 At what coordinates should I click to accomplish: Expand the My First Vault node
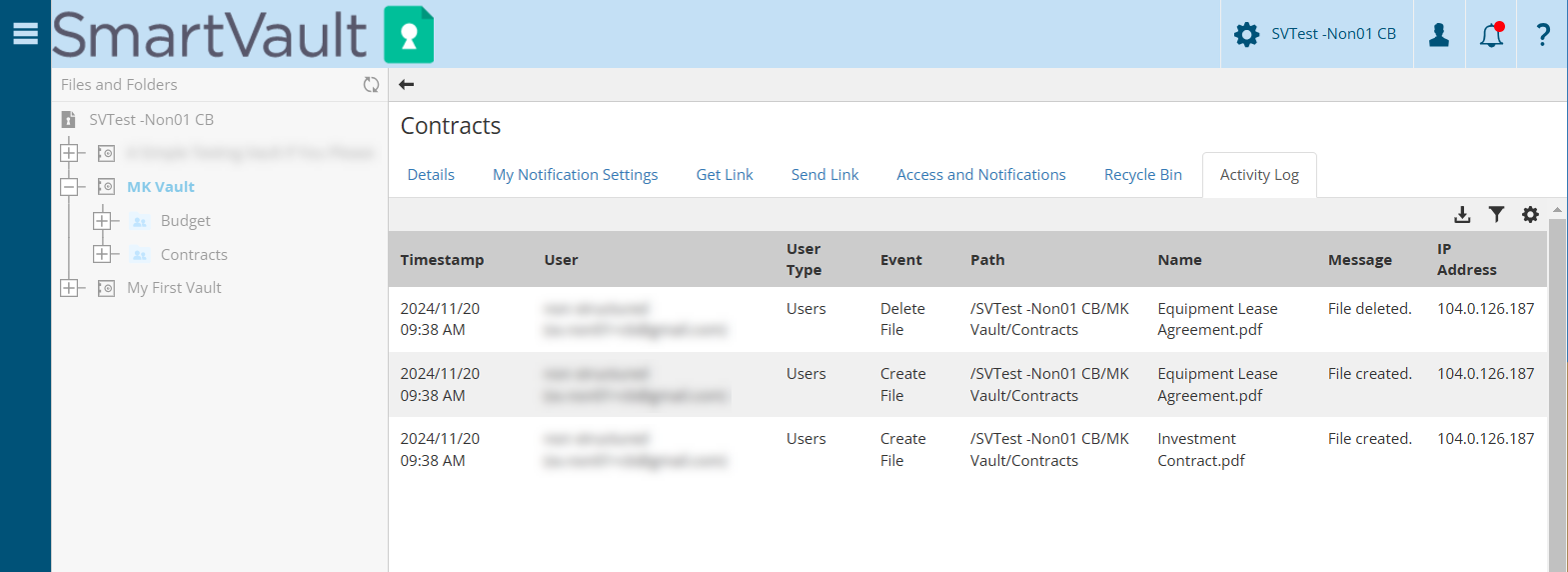(x=69, y=288)
